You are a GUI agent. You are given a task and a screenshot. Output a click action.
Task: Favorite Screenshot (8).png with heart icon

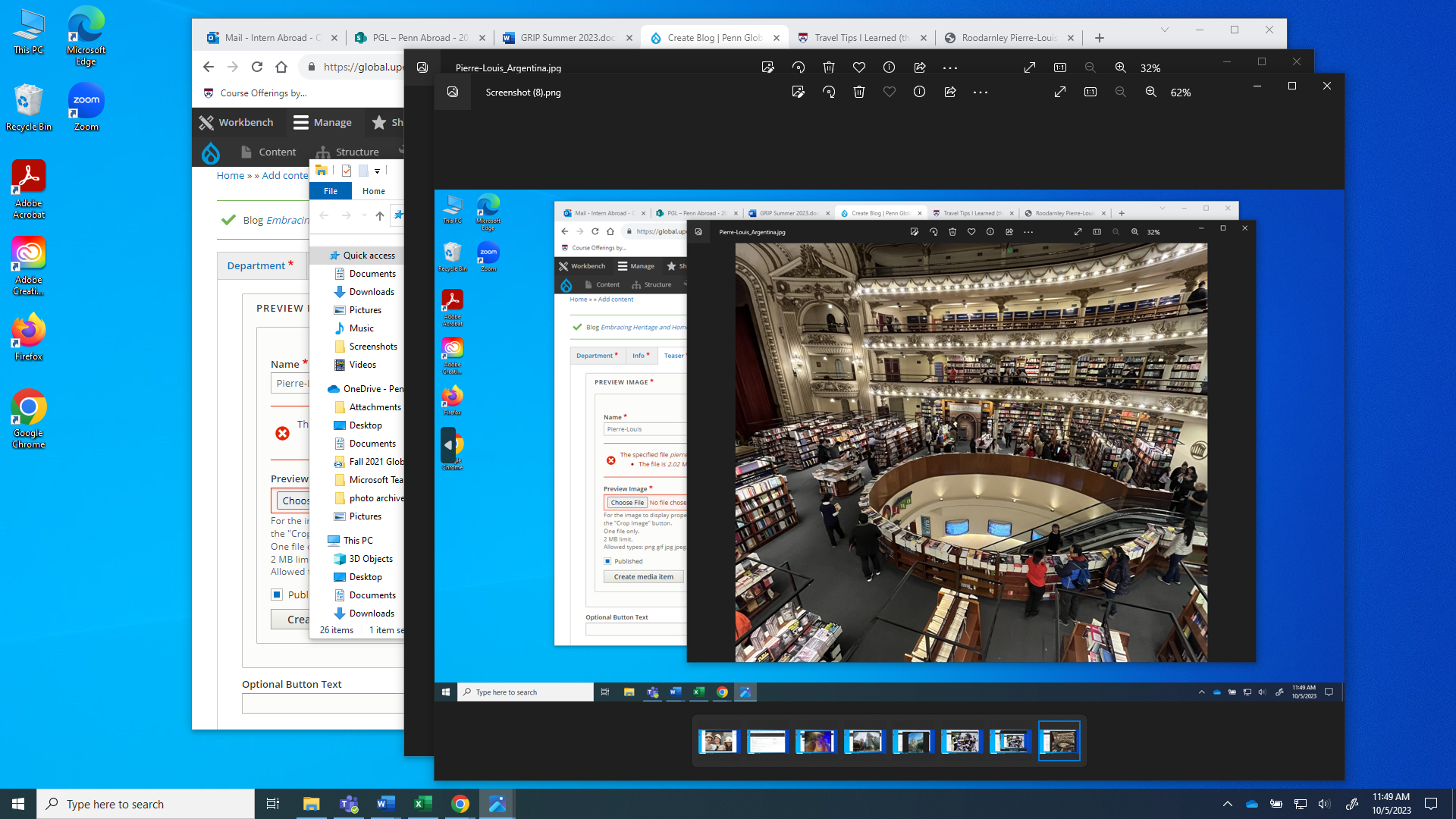pyautogui.click(x=890, y=92)
